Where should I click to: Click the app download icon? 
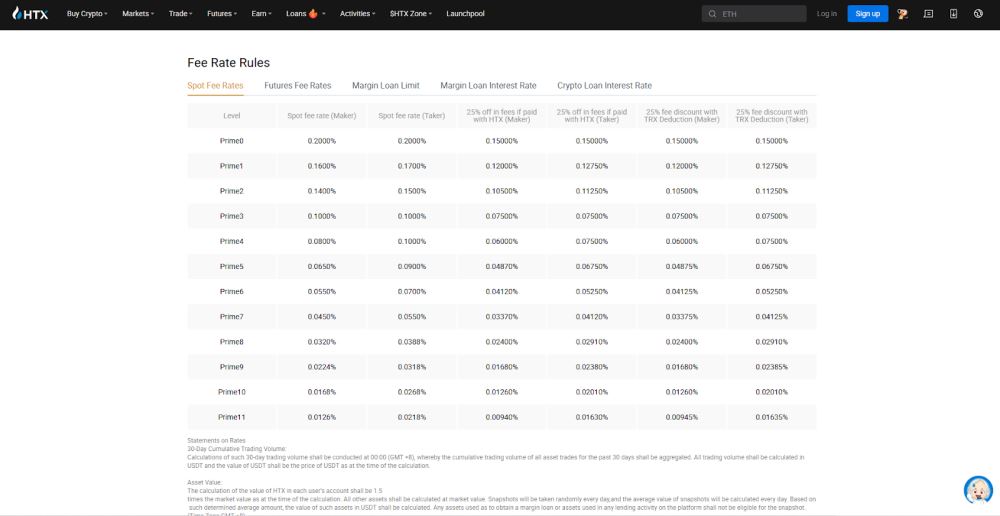click(953, 13)
